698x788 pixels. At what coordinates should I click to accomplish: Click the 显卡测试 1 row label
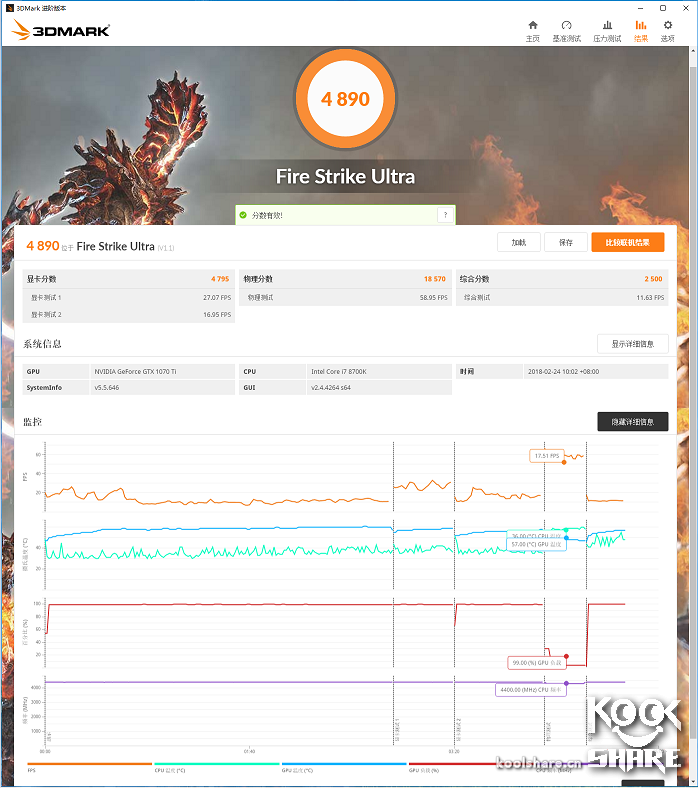tap(46, 298)
